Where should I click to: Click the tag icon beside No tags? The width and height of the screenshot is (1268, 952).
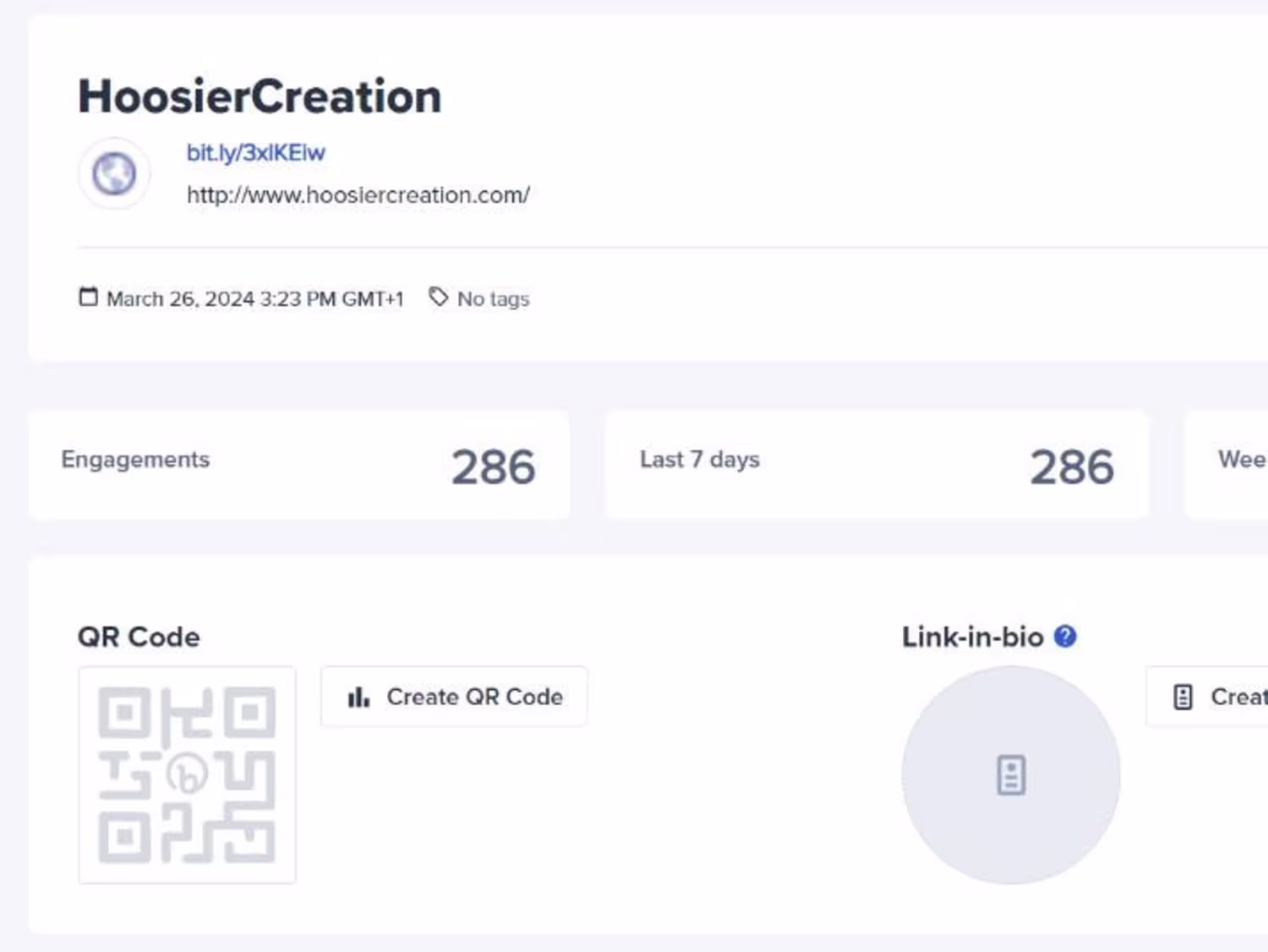(438, 297)
